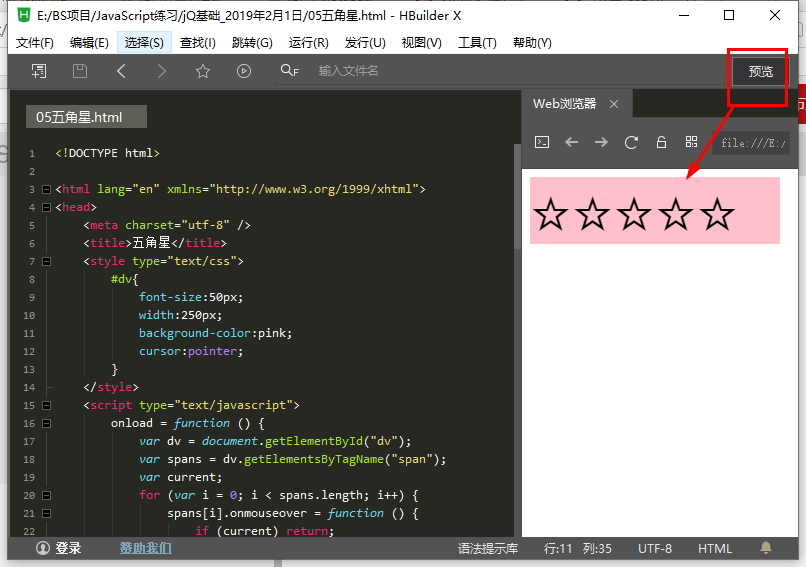806x567 pixels.
Task: Open the 选择(S) menu
Action: tap(144, 43)
